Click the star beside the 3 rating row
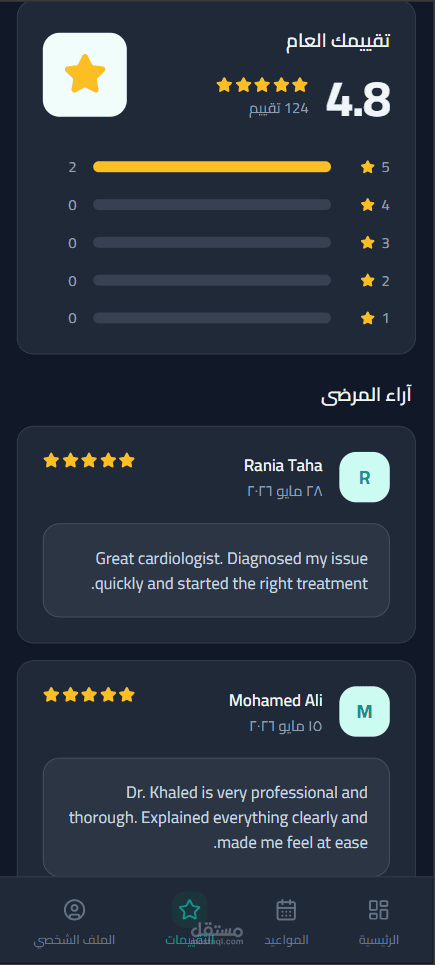This screenshot has height=965, width=435. pyautogui.click(x=368, y=242)
